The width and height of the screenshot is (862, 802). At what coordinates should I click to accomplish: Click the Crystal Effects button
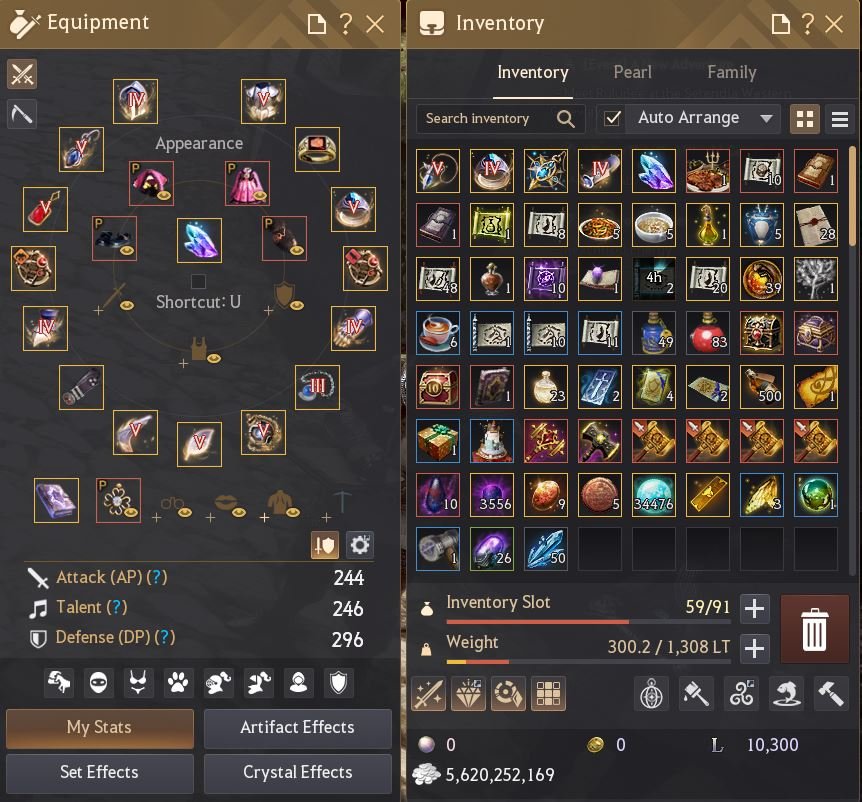tap(297, 772)
